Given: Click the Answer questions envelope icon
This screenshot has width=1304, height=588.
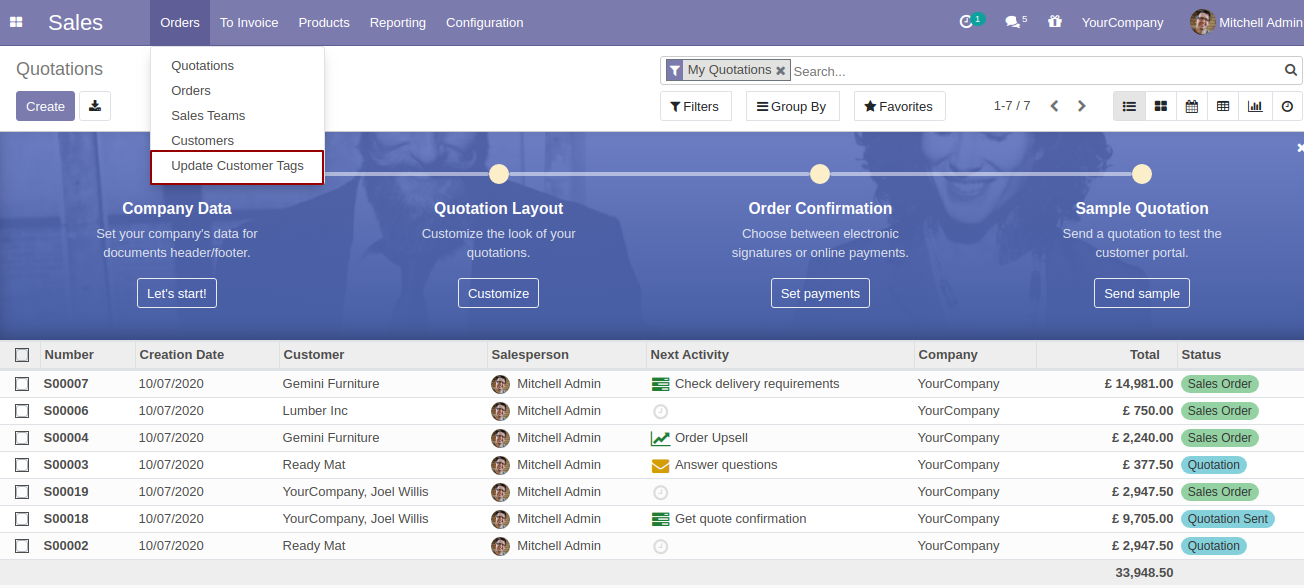Looking at the screenshot, I should pyautogui.click(x=660, y=465).
